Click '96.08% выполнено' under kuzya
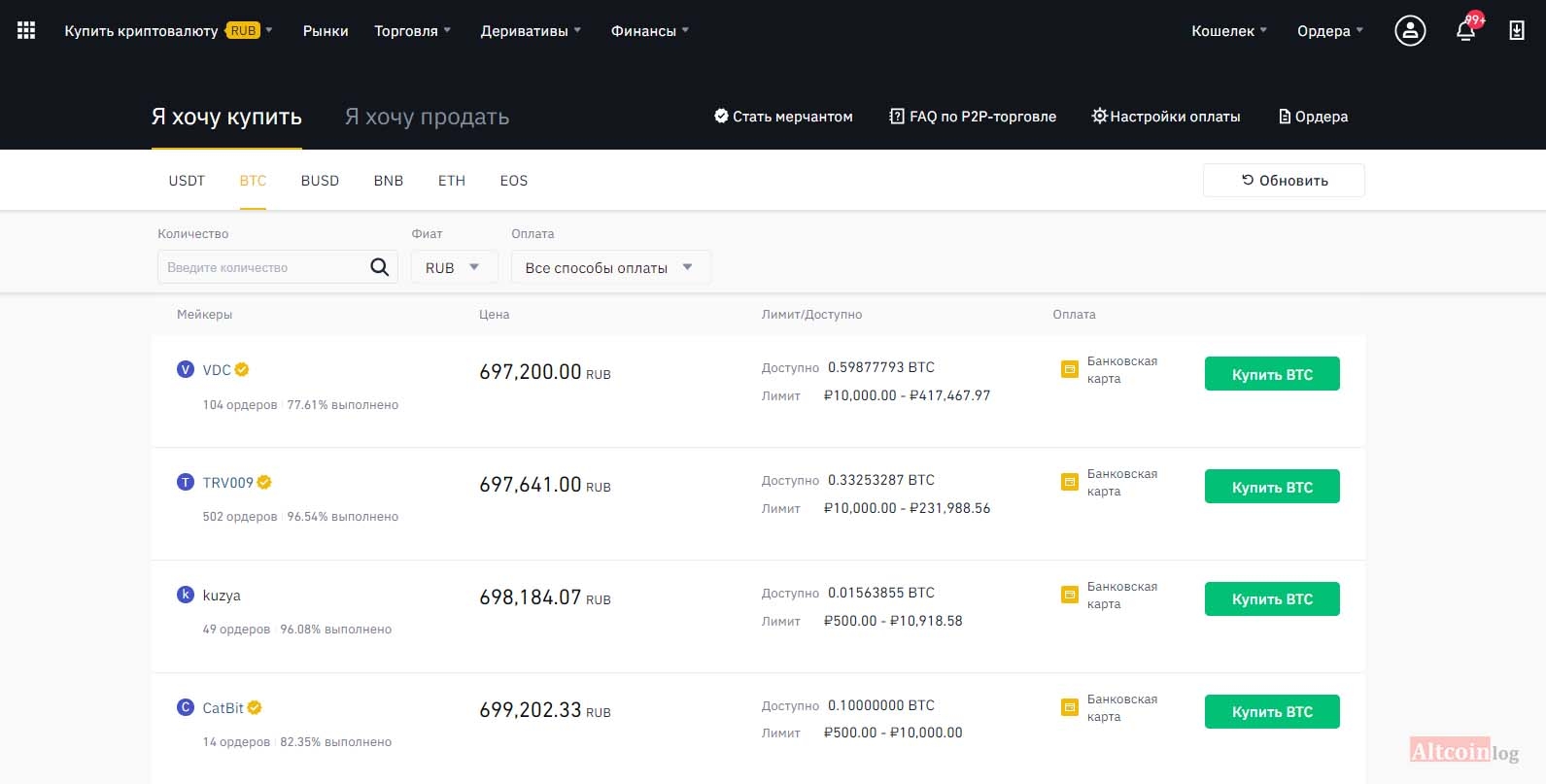 pyautogui.click(x=336, y=630)
